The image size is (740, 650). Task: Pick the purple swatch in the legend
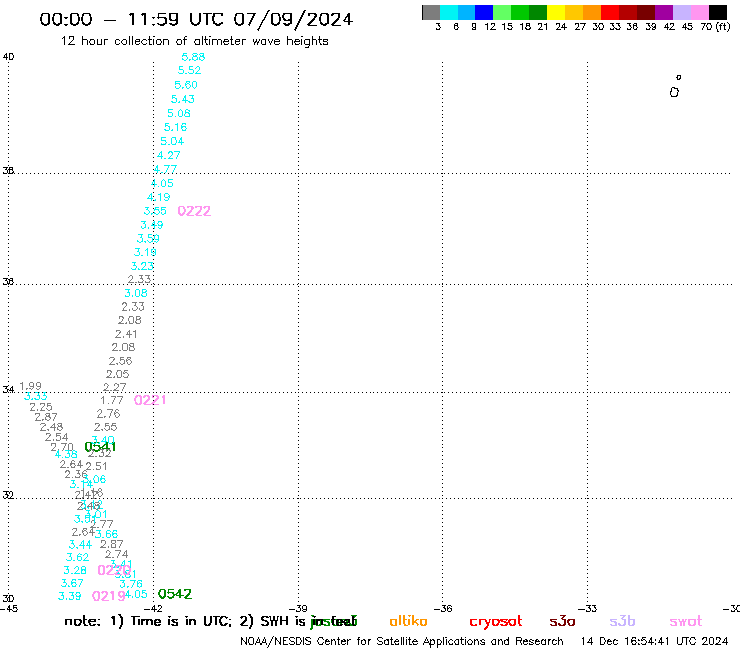pos(664,12)
